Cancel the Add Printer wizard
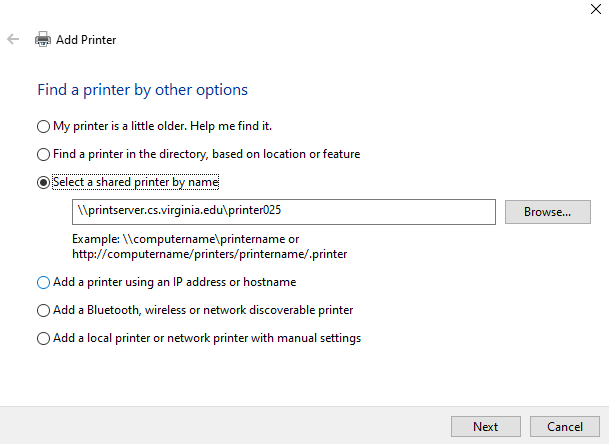The width and height of the screenshot is (609, 444). (564, 426)
